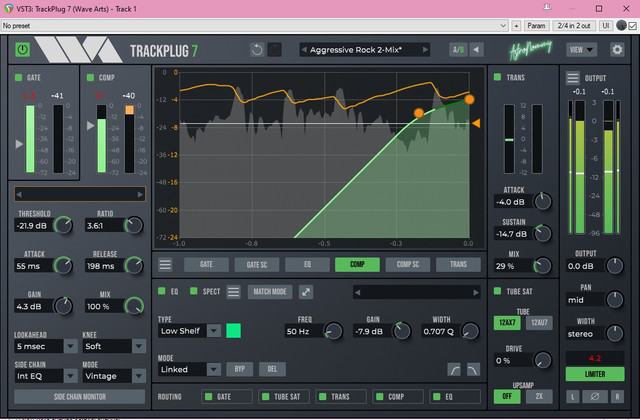
Task: Click the undo arrow icon
Action: point(257,50)
